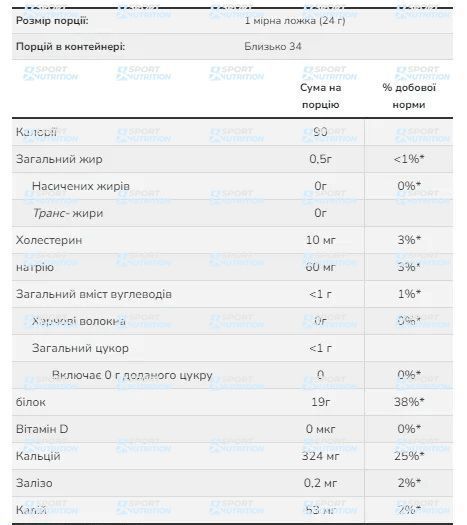
Task: Click the '% добової норми' column header
Action: (409, 96)
